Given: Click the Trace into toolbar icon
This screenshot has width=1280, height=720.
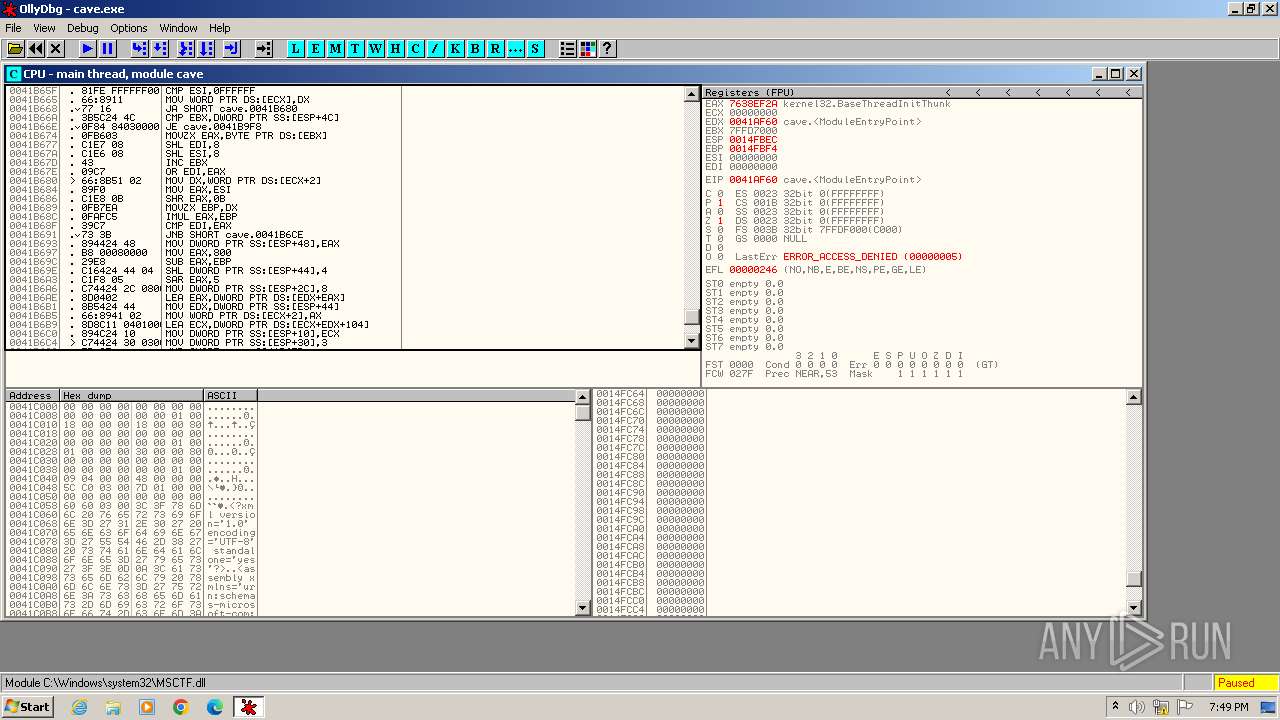Looking at the screenshot, I should click(x=185, y=48).
